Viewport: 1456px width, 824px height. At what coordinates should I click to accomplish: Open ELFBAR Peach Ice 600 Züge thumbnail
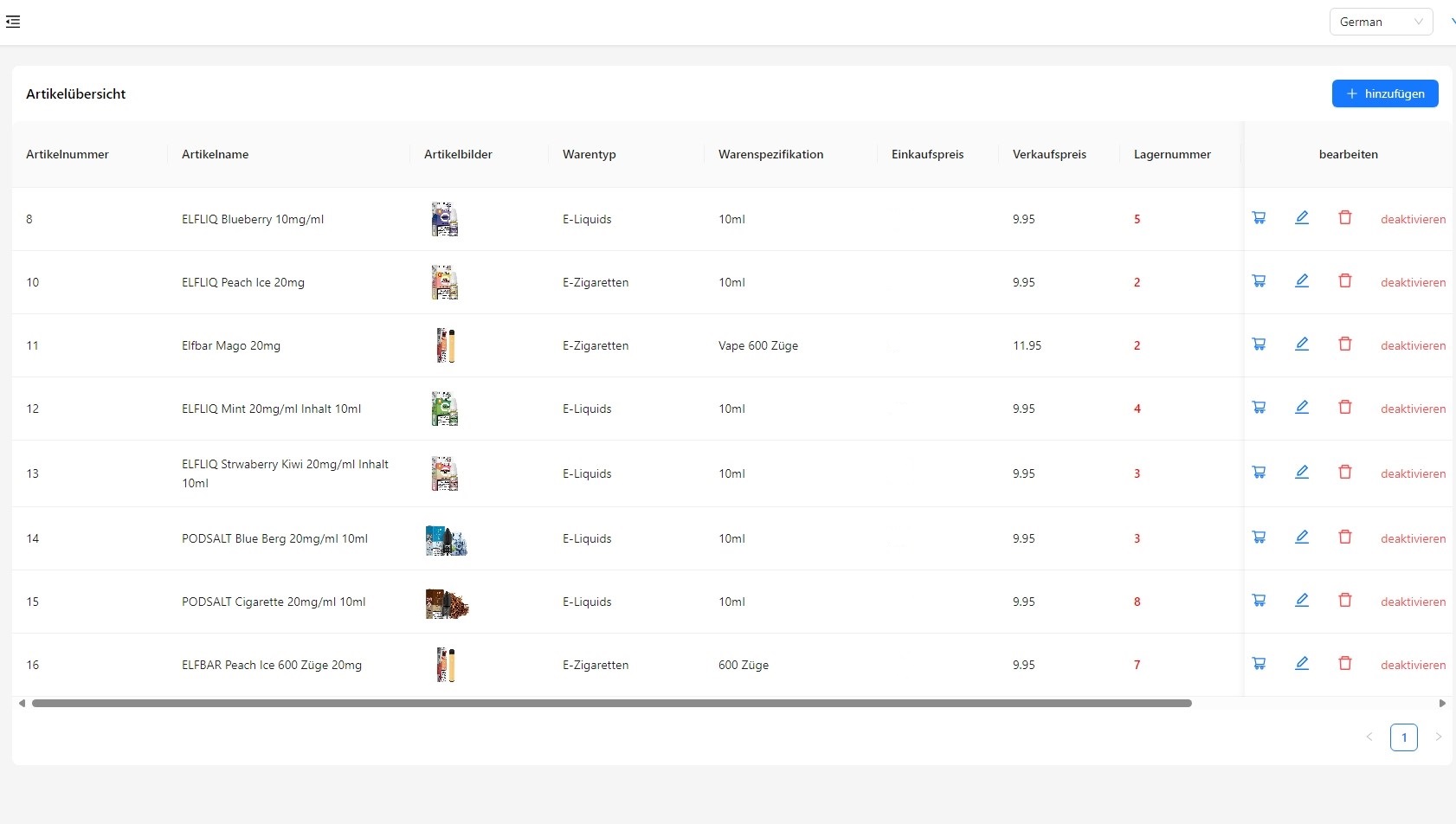tap(446, 665)
